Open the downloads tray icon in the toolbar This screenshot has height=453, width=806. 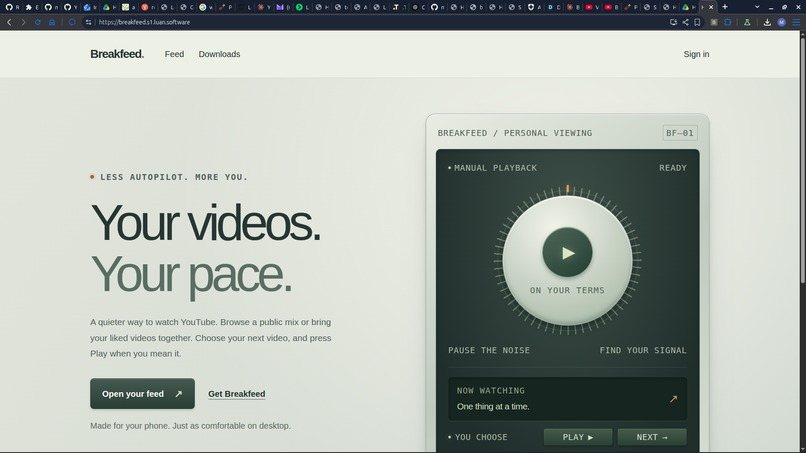click(x=767, y=22)
